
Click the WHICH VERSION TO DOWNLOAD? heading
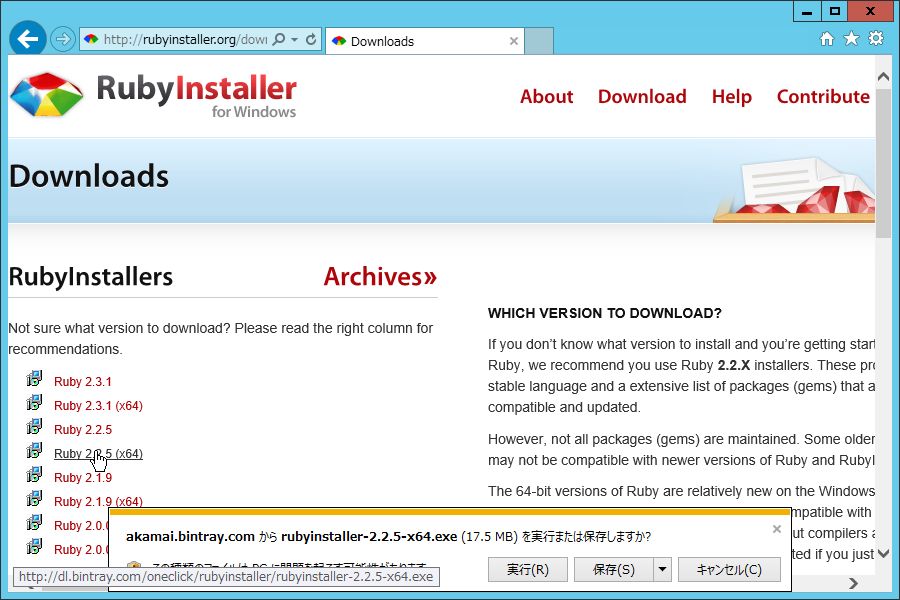click(x=604, y=313)
